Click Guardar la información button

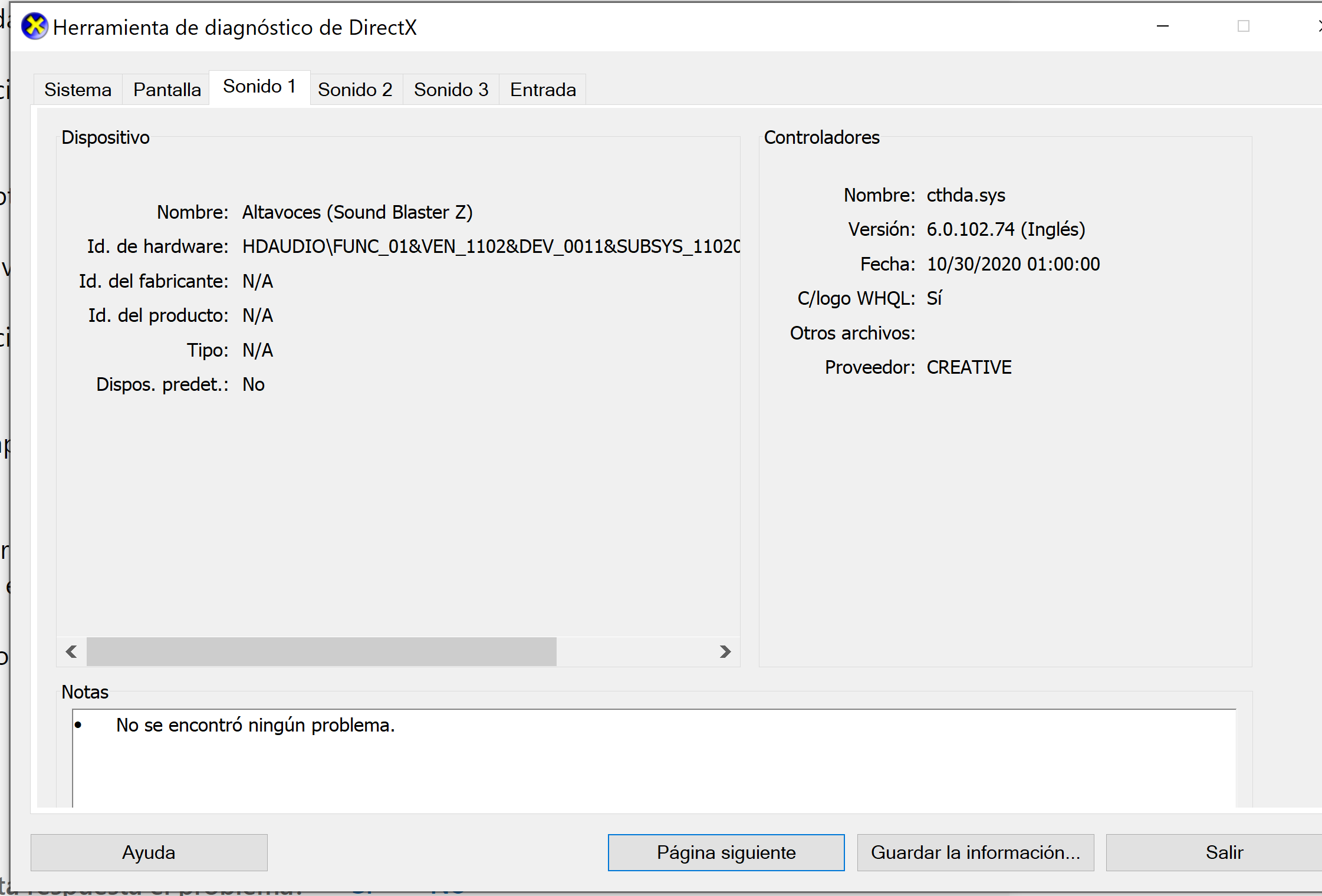click(975, 852)
